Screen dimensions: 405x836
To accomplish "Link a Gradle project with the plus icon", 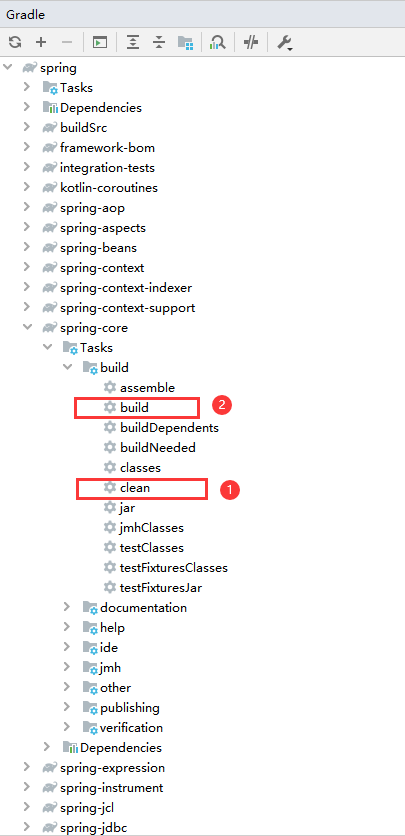I will click(41, 43).
